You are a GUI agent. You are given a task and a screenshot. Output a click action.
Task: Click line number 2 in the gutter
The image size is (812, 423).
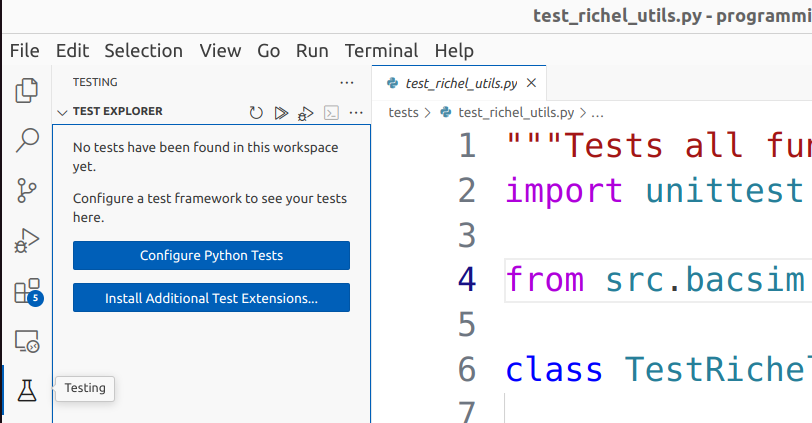pyautogui.click(x=467, y=191)
